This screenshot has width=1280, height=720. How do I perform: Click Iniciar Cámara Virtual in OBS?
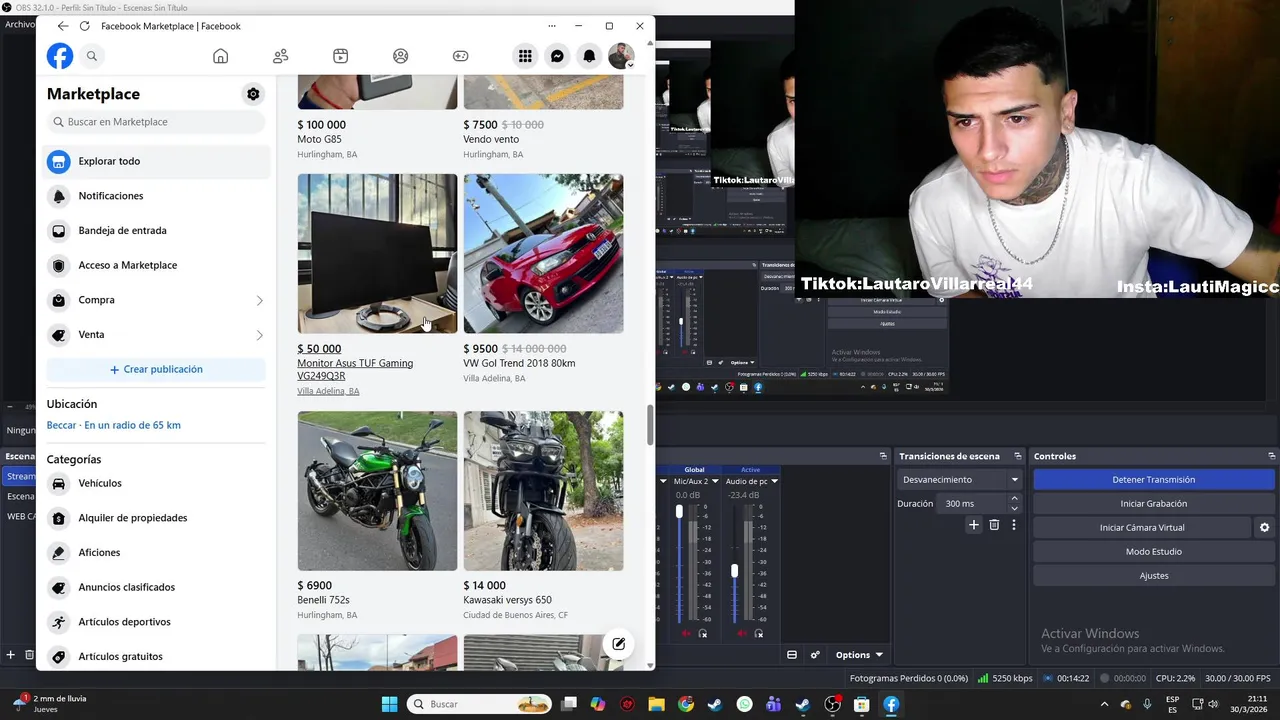1142,528
